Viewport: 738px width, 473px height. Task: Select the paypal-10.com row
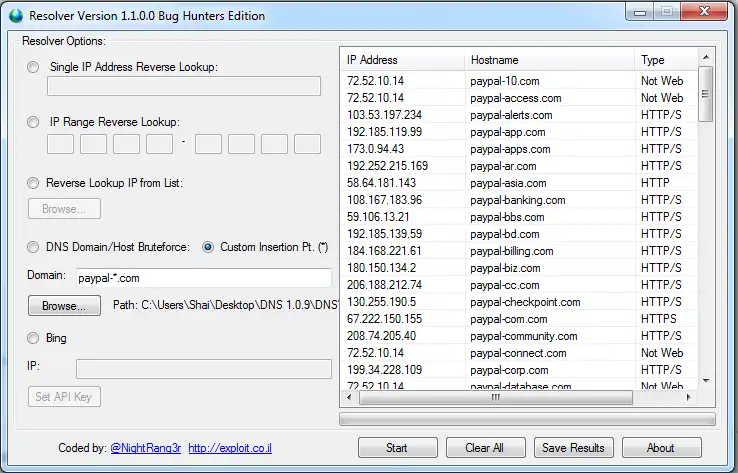[x=519, y=81]
